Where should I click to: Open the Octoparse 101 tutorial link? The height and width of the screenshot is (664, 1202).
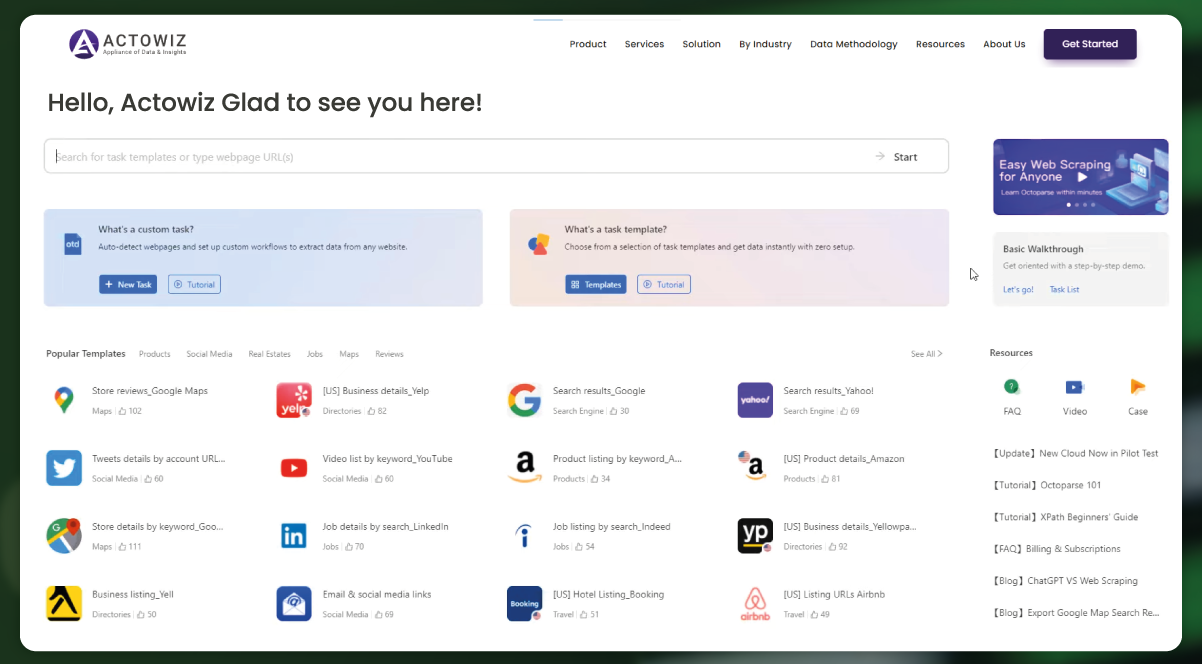coord(1046,485)
